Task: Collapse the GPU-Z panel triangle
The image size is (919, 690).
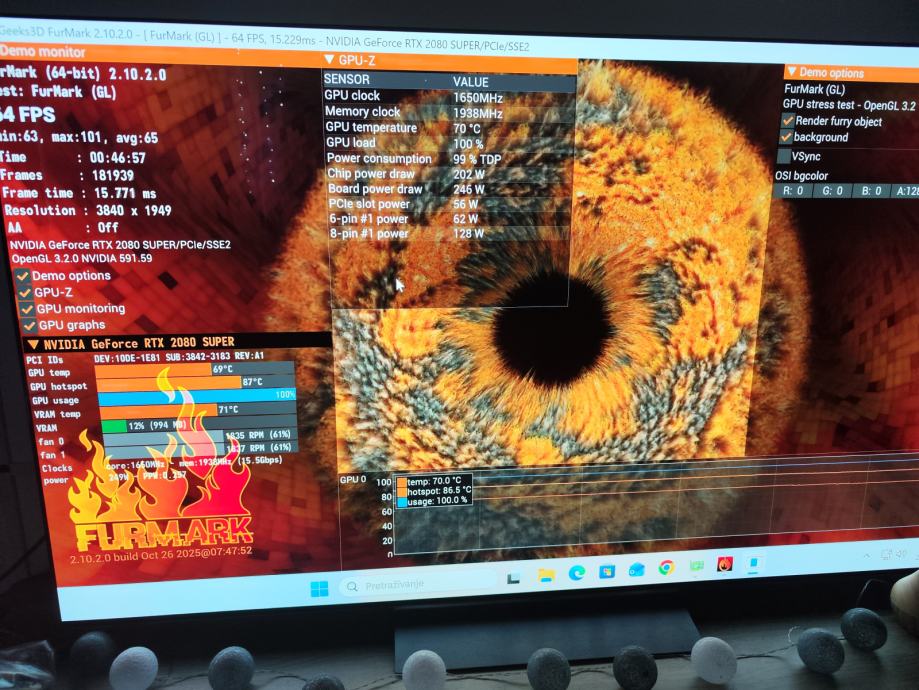Action: [x=329, y=60]
